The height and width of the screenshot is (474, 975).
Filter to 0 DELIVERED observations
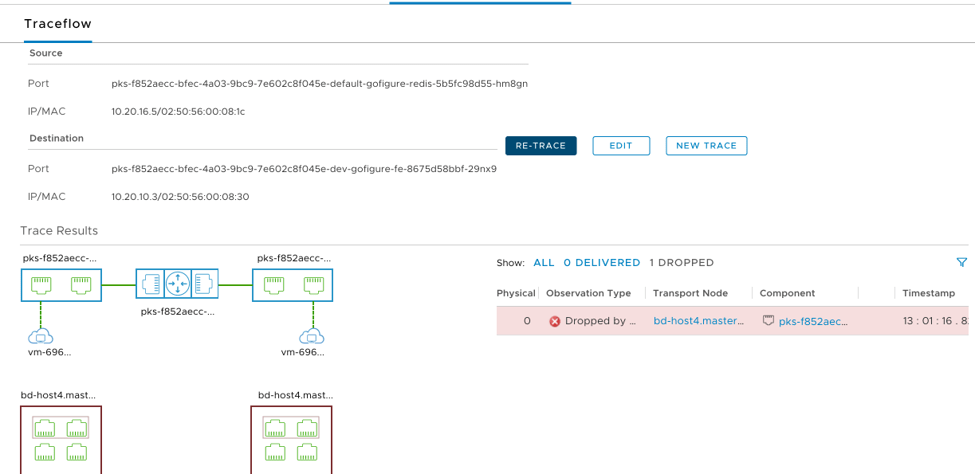(x=601, y=263)
